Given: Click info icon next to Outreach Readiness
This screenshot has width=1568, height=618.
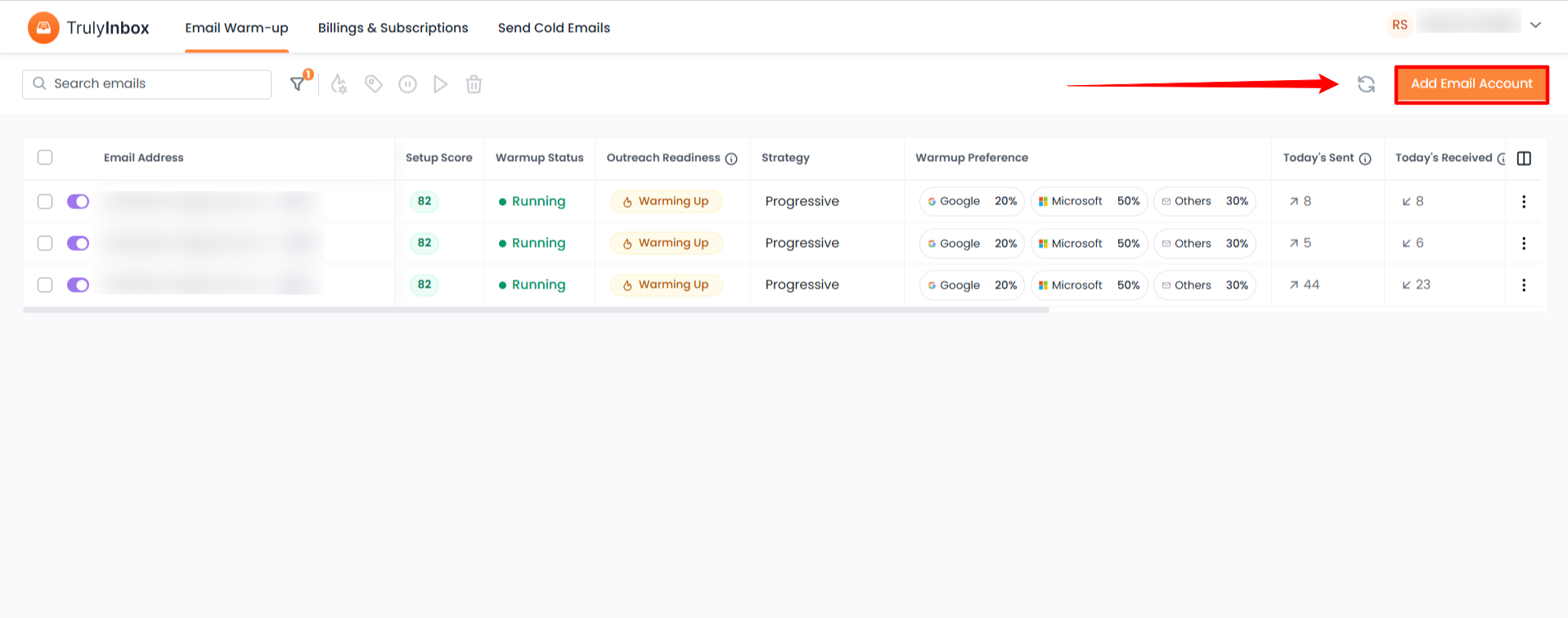Looking at the screenshot, I should 731,159.
